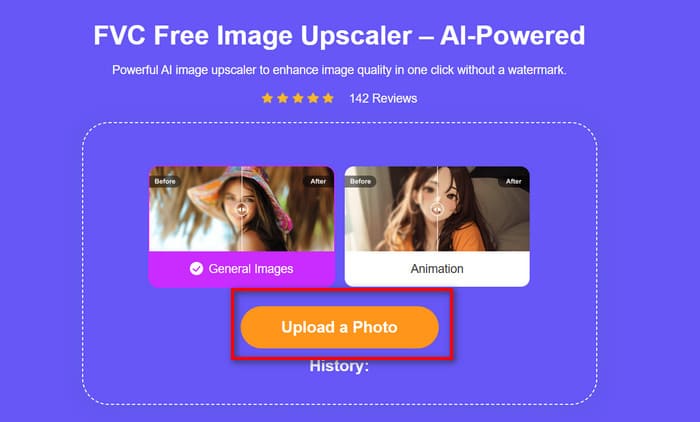Choose the Animation mode label
This screenshot has height=422, width=700.
(437, 269)
